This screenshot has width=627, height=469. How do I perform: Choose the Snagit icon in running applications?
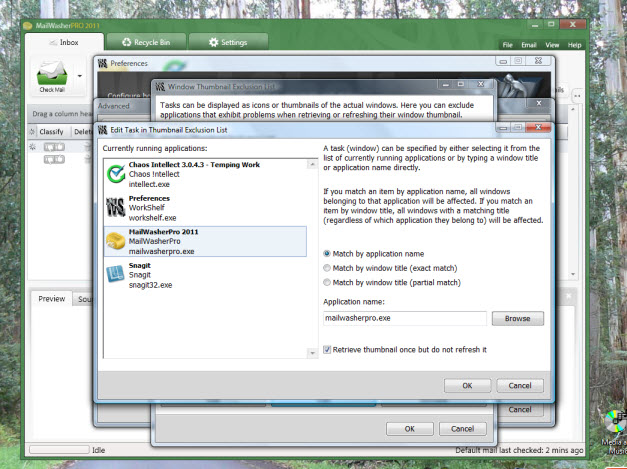point(115,275)
